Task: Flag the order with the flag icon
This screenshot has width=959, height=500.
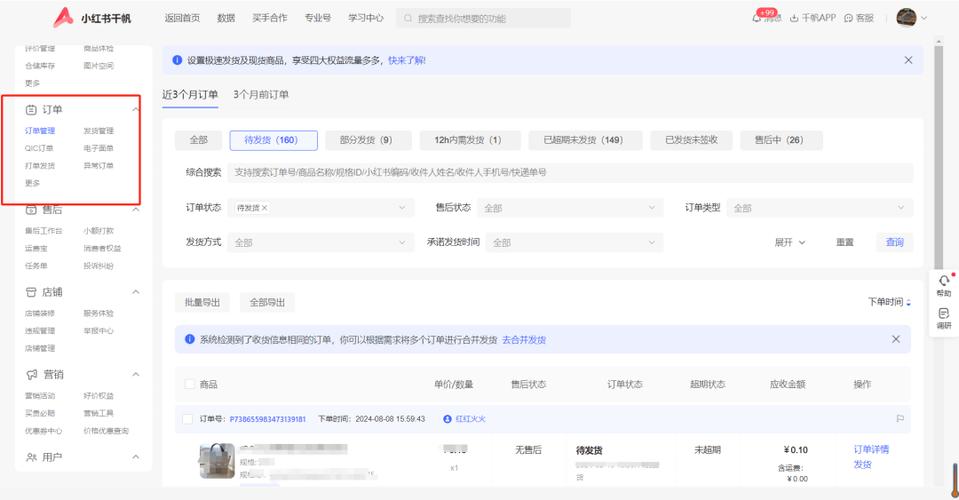Action: [900, 419]
